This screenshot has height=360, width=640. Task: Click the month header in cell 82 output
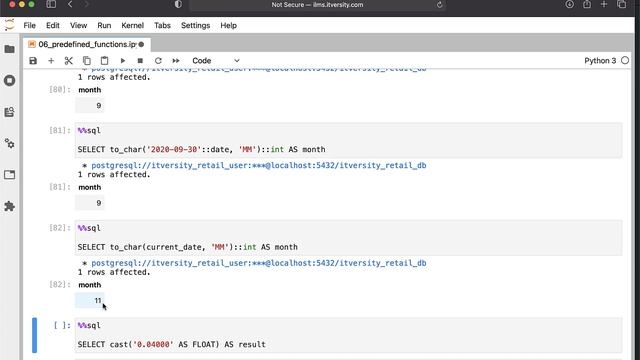click(x=89, y=284)
